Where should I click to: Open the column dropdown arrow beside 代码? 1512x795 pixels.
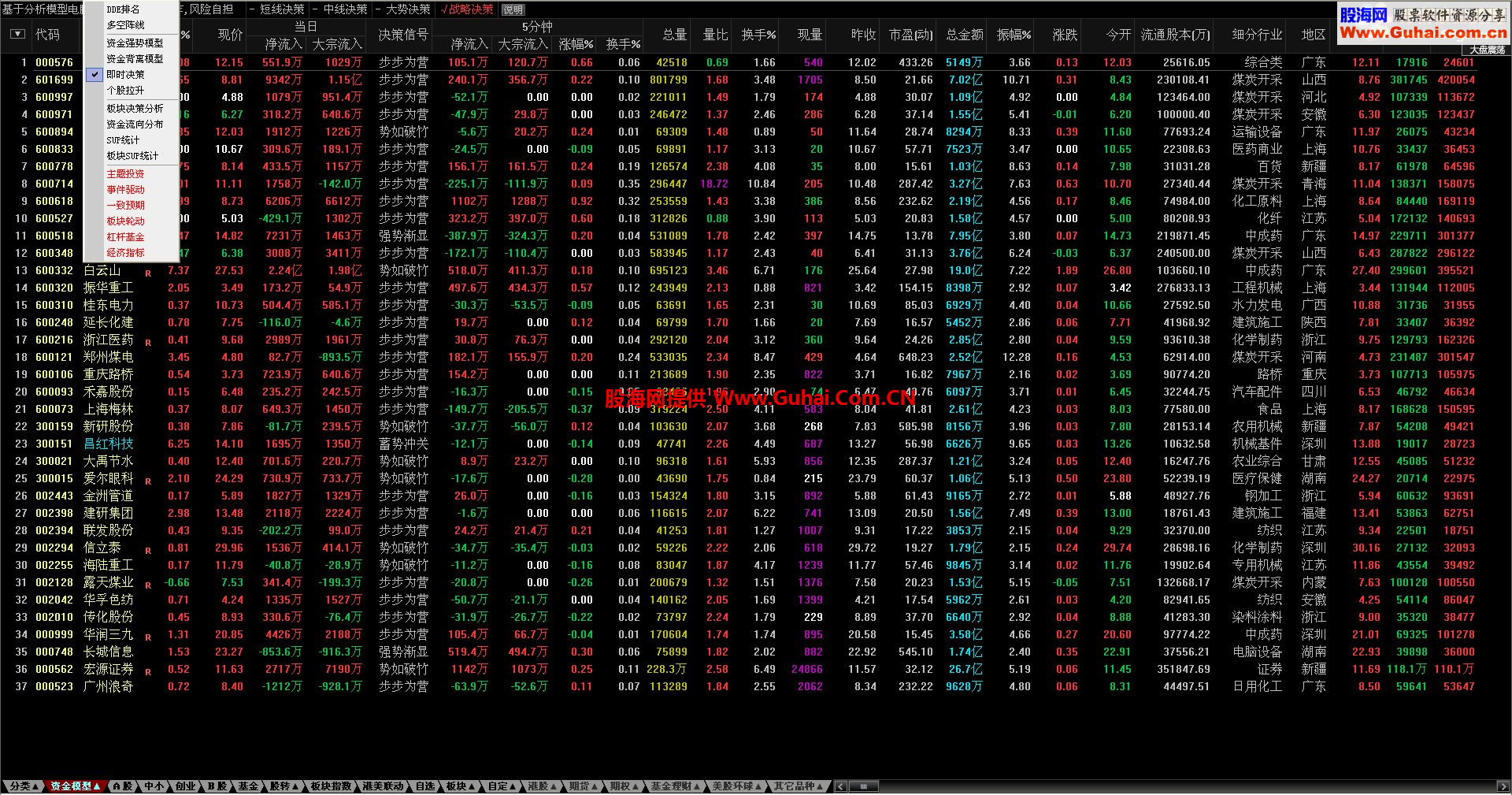coord(17,35)
